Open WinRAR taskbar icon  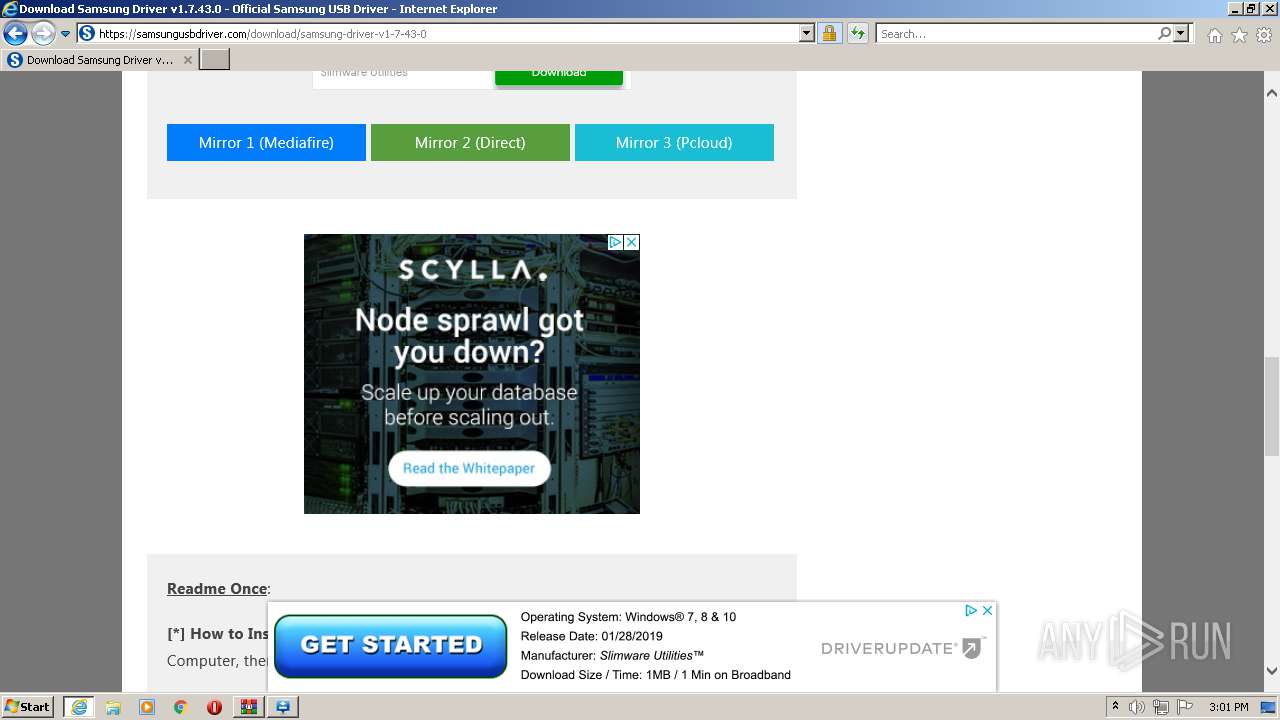click(248, 707)
